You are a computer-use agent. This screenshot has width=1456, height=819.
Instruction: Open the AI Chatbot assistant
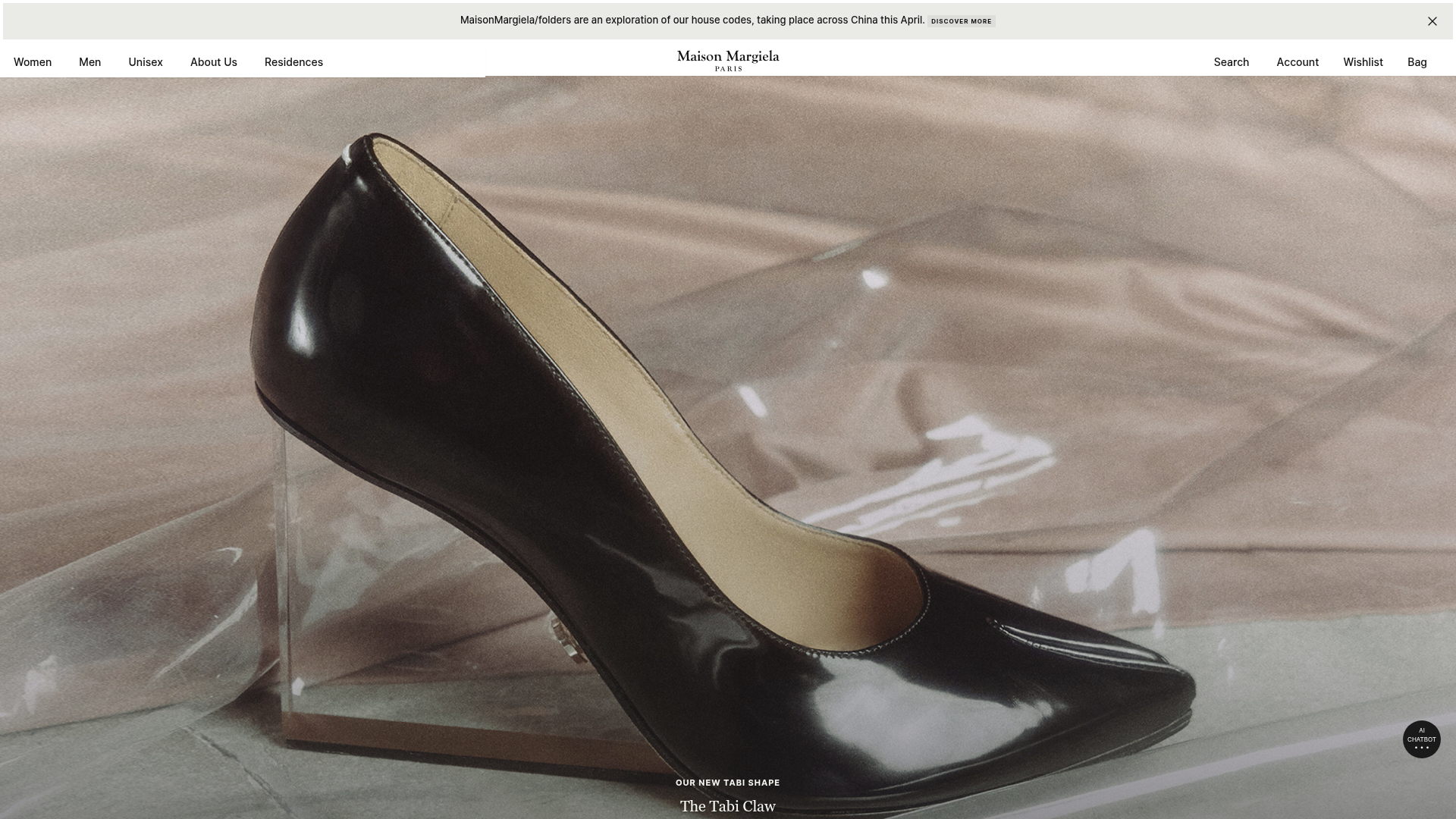pyautogui.click(x=1421, y=739)
